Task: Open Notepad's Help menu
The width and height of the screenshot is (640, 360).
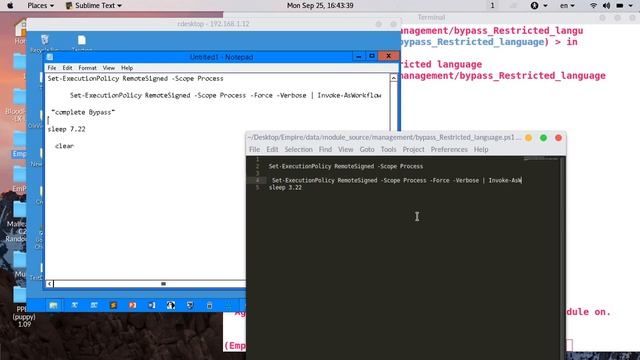Action: [127, 68]
